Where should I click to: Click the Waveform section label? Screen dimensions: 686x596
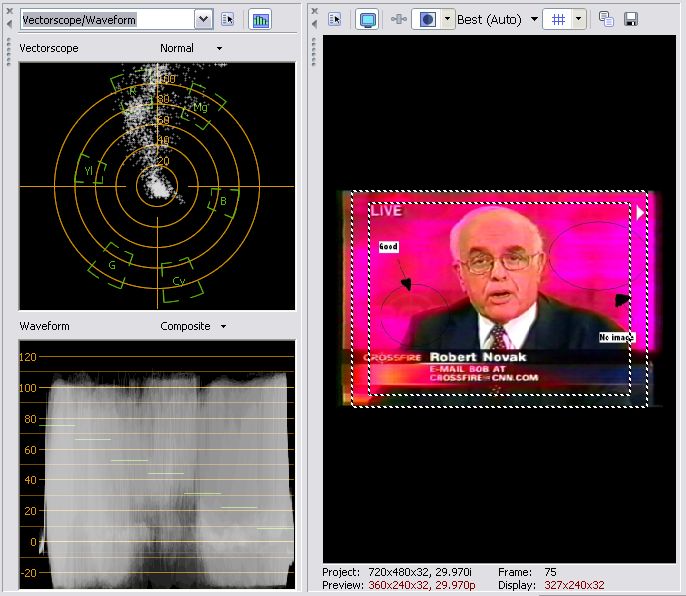(x=45, y=326)
